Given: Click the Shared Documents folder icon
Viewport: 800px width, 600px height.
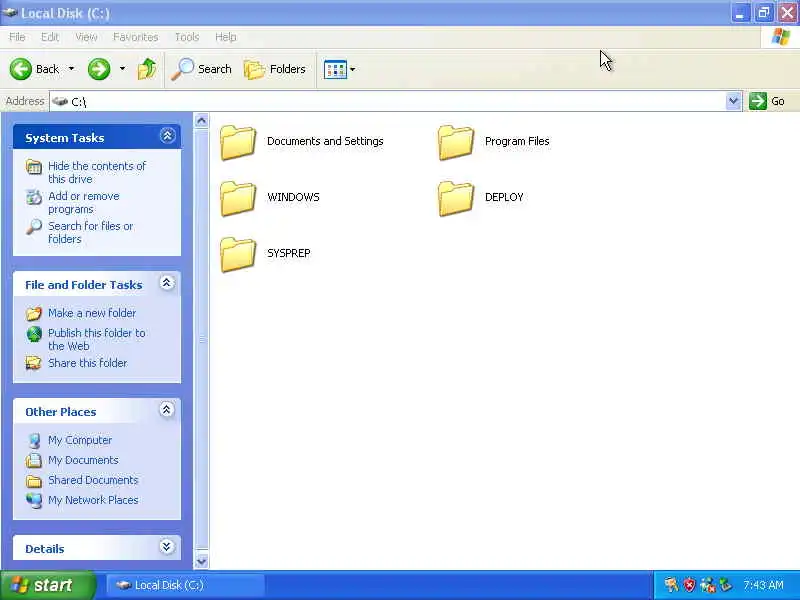Looking at the screenshot, I should coord(34,481).
